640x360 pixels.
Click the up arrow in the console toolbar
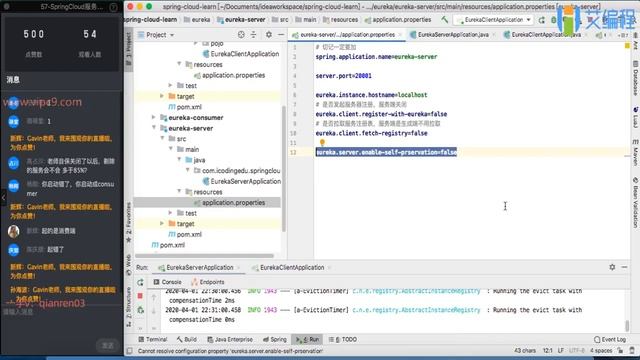[154, 298]
